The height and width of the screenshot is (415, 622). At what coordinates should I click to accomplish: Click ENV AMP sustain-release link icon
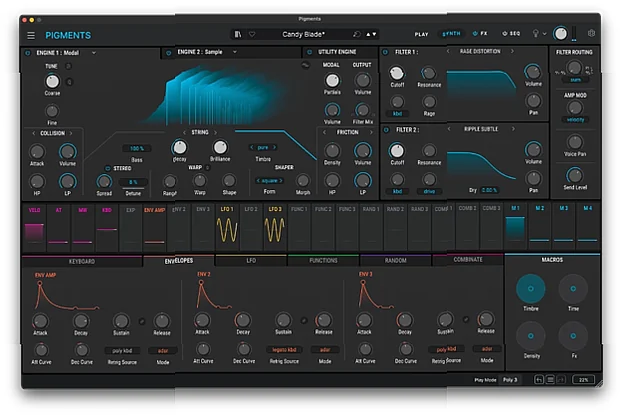142,321
